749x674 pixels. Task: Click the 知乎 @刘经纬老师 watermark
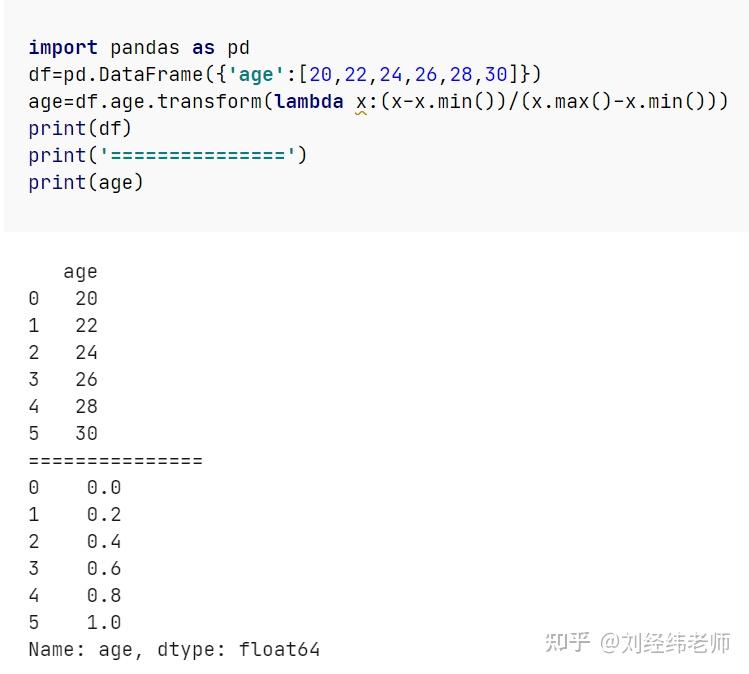638,642
